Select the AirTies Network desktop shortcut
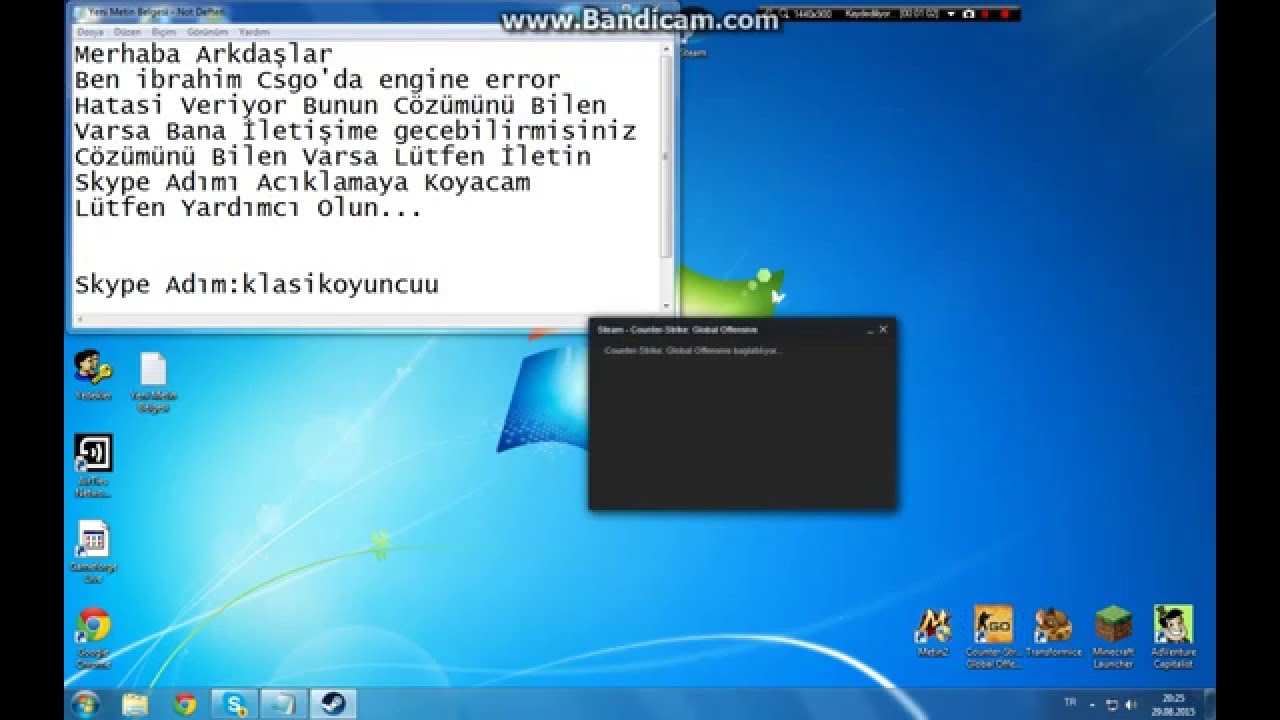Image resolution: width=1280 pixels, height=720 pixels. coord(93,465)
